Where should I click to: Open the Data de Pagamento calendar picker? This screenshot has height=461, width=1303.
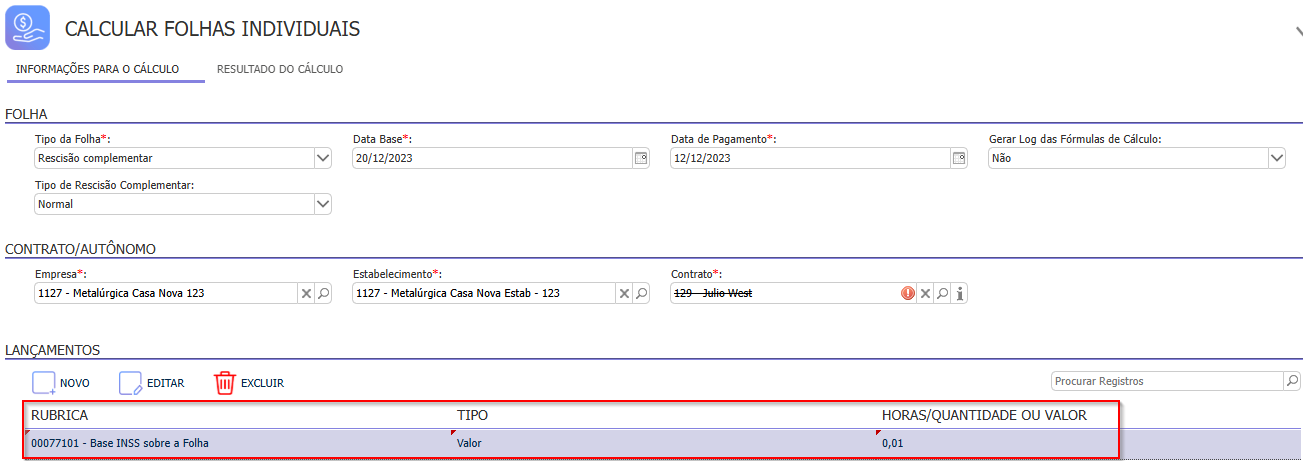[959, 158]
